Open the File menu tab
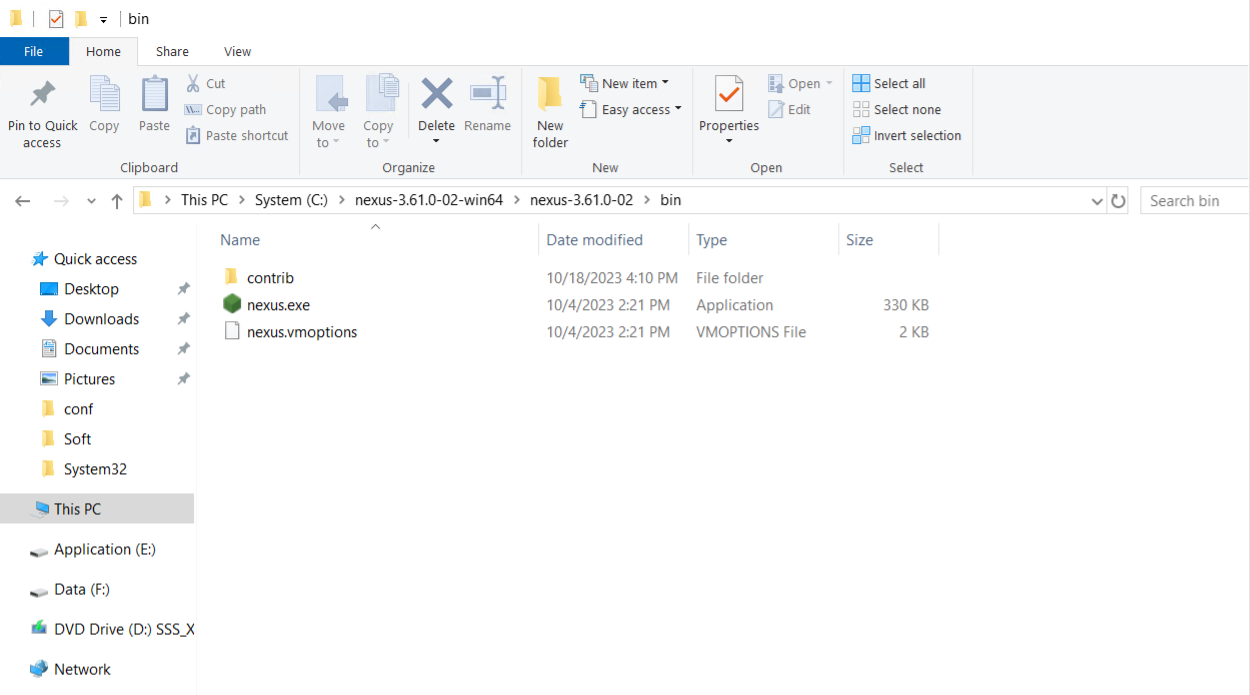The height and width of the screenshot is (695, 1250). pyautogui.click(x=34, y=51)
